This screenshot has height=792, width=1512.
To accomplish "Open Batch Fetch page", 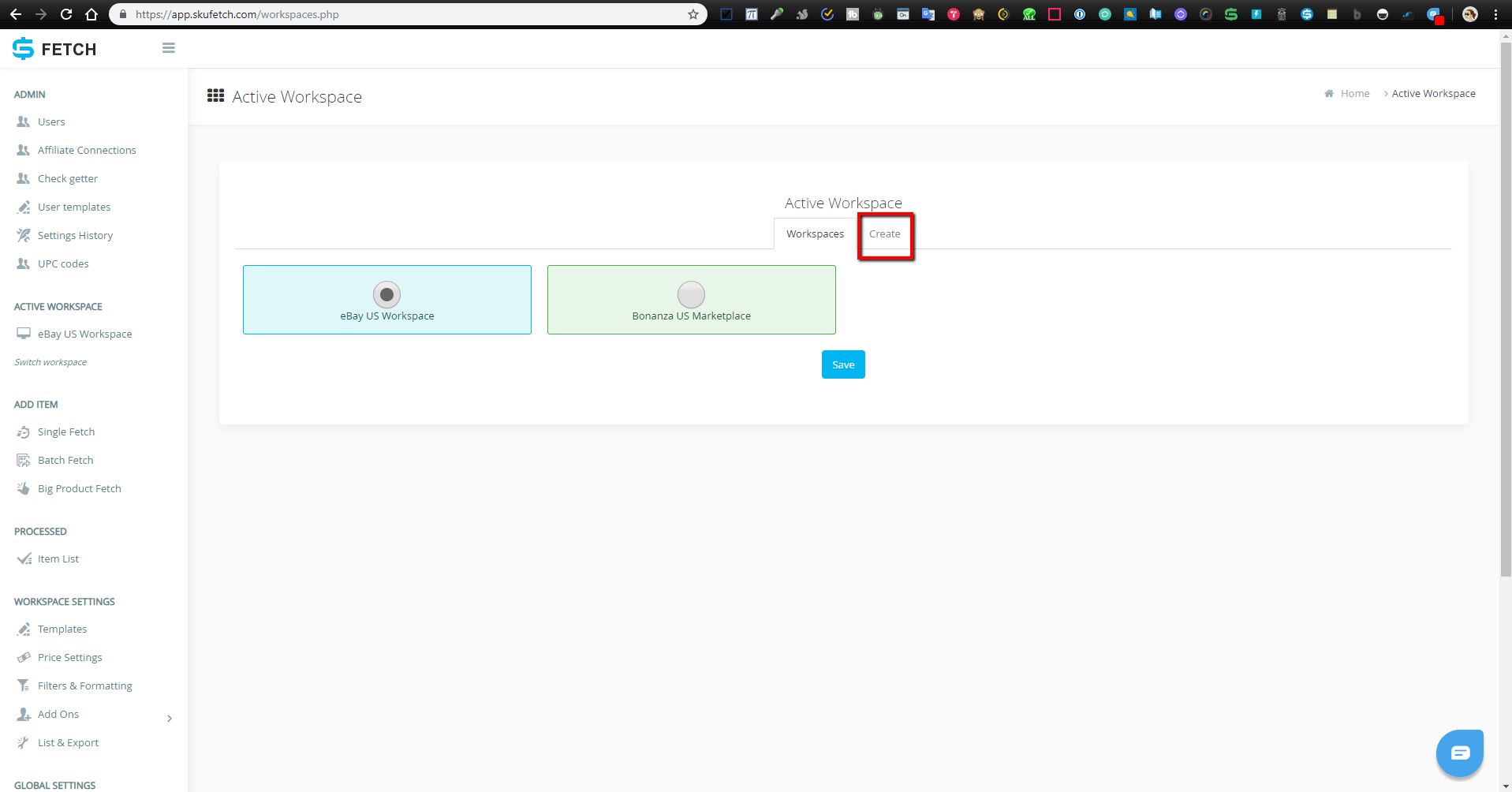I will 65,460.
